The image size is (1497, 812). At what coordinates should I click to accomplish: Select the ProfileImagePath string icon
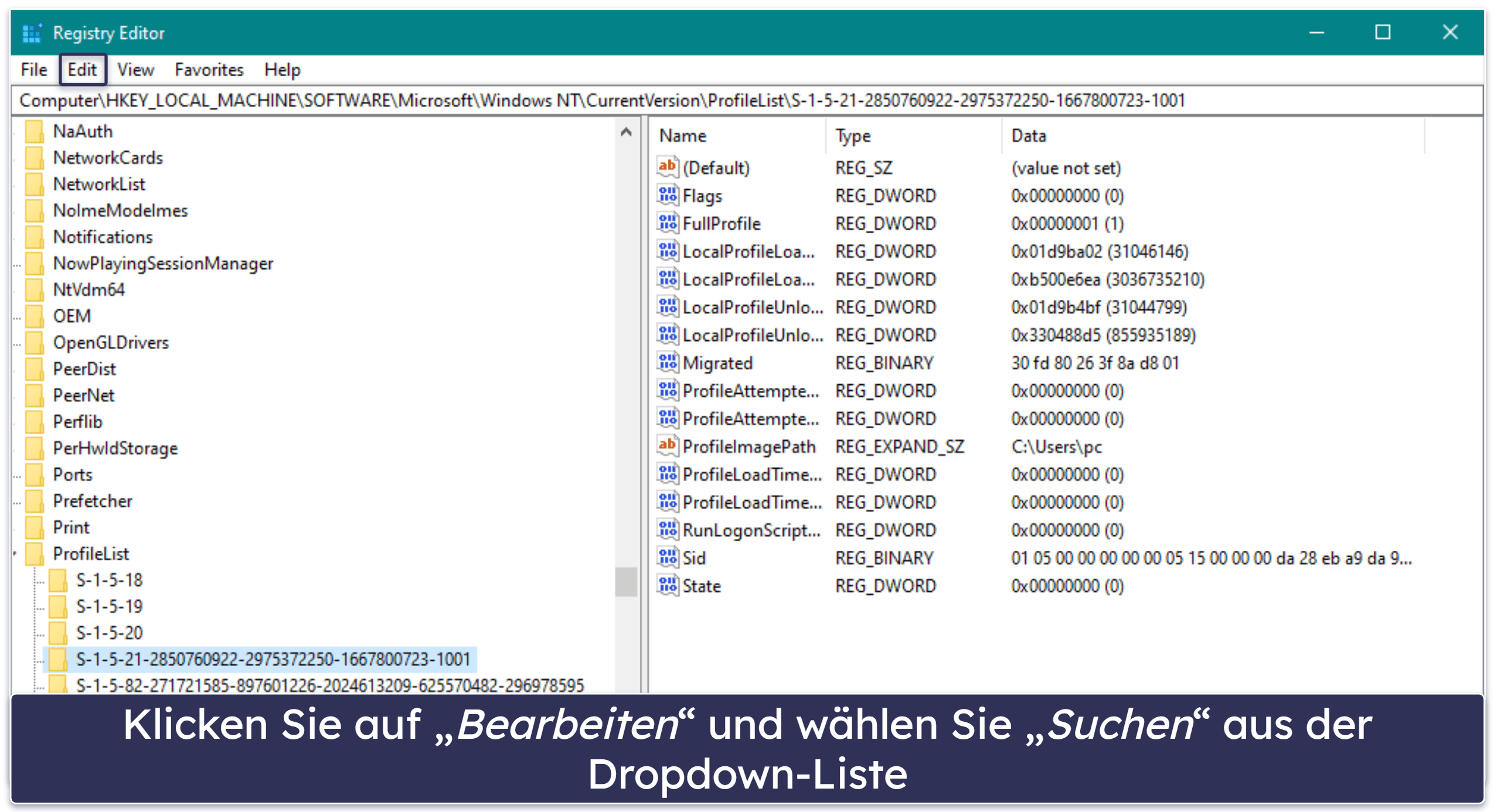(668, 446)
